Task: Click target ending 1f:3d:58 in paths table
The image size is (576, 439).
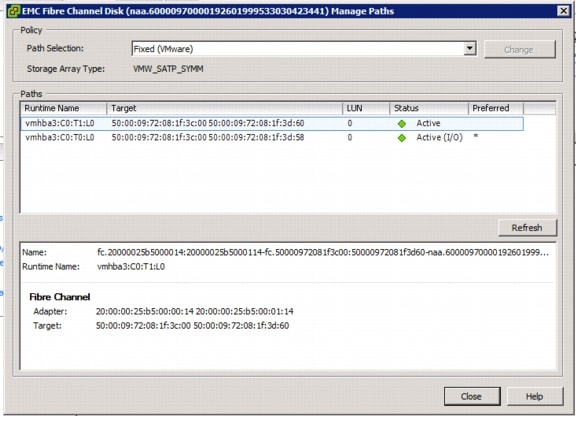Action: [x=208, y=137]
